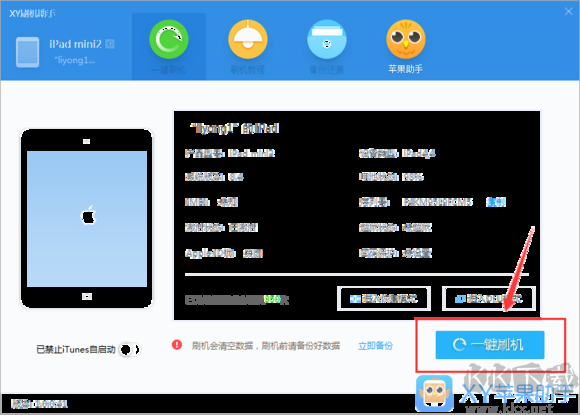Click the red warning exclamation icon
The width and height of the screenshot is (580, 415).
[177, 345]
